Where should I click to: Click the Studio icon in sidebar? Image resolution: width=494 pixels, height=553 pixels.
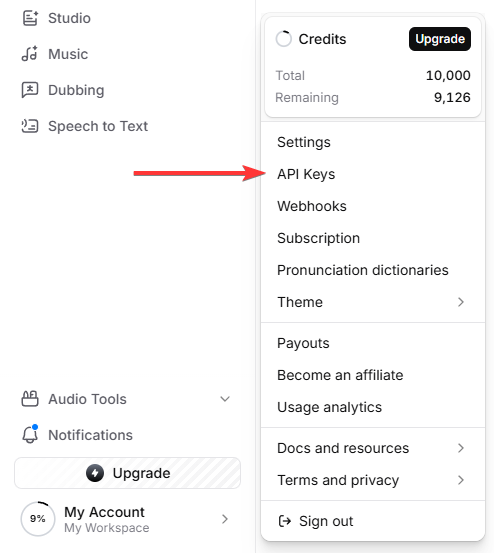[30, 18]
